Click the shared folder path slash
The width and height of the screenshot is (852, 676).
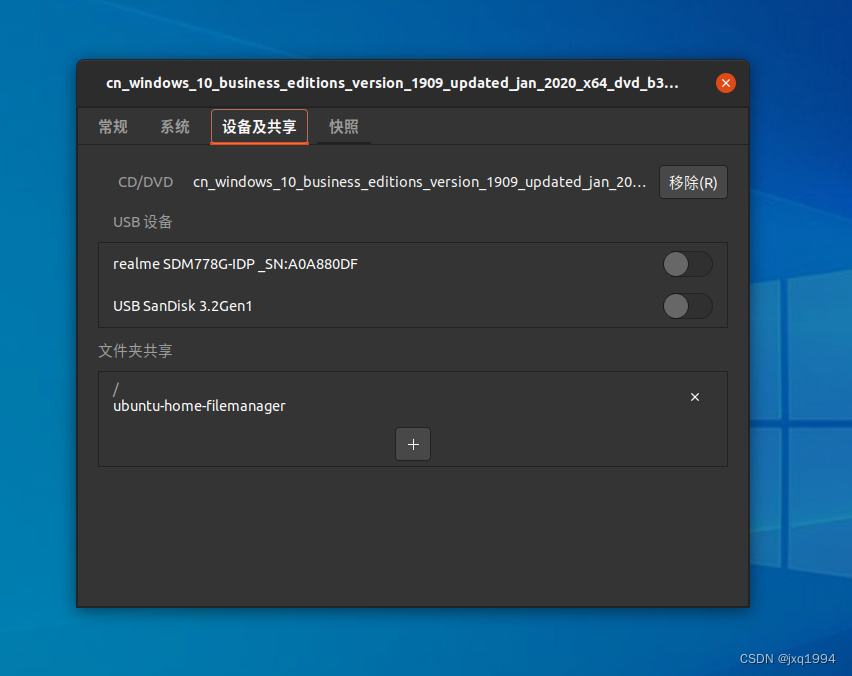116,389
